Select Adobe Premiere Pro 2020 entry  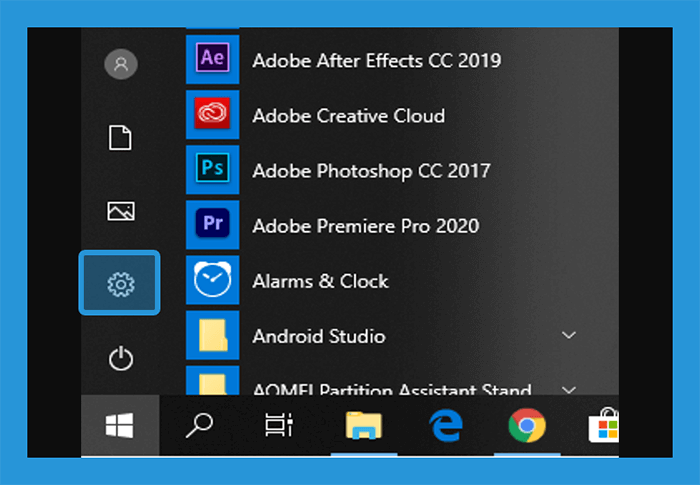click(x=366, y=226)
